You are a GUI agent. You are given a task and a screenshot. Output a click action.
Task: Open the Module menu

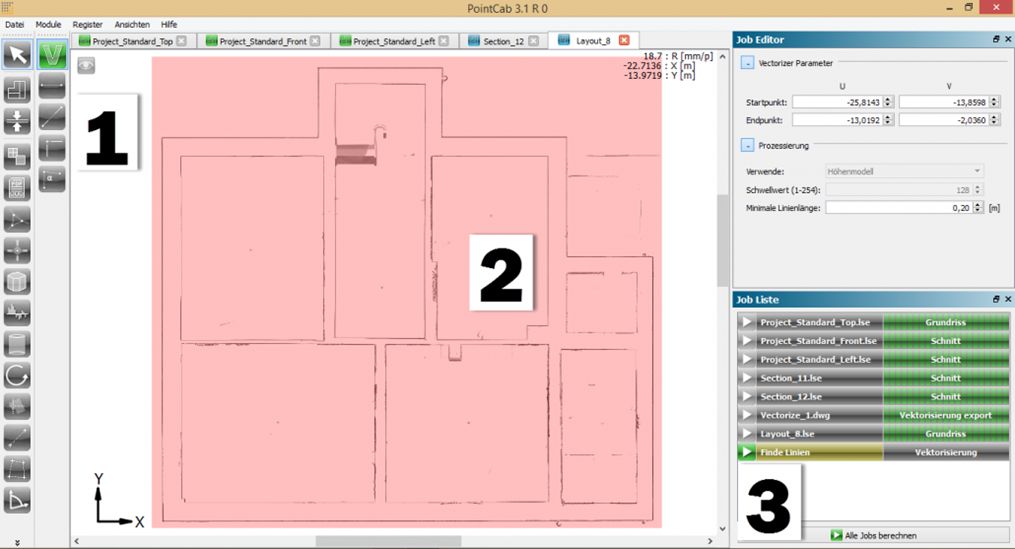(48, 23)
